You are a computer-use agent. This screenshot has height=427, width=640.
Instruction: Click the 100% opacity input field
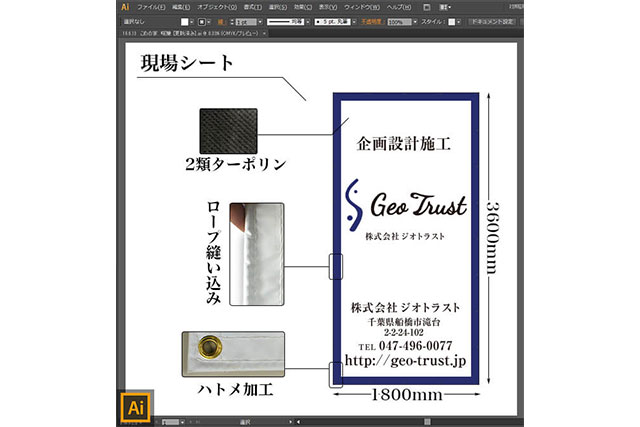pyautogui.click(x=399, y=22)
